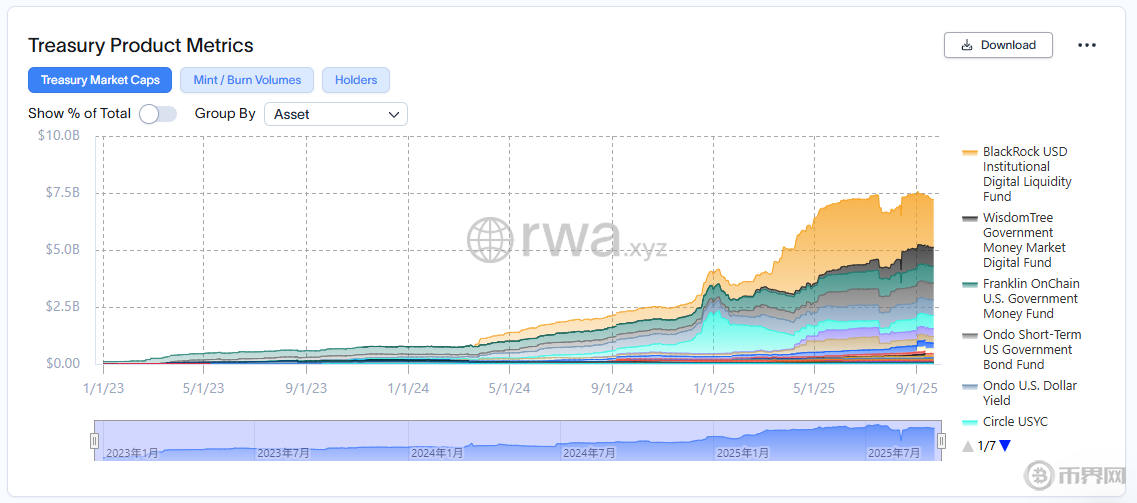Go to next legend page arrow

tap(1005, 446)
